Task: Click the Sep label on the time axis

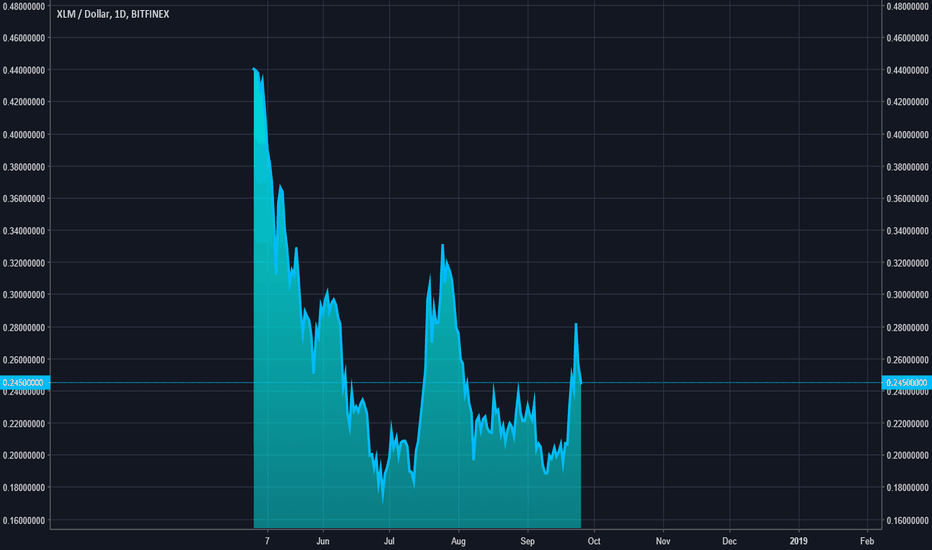Action: (x=527, y=541)
